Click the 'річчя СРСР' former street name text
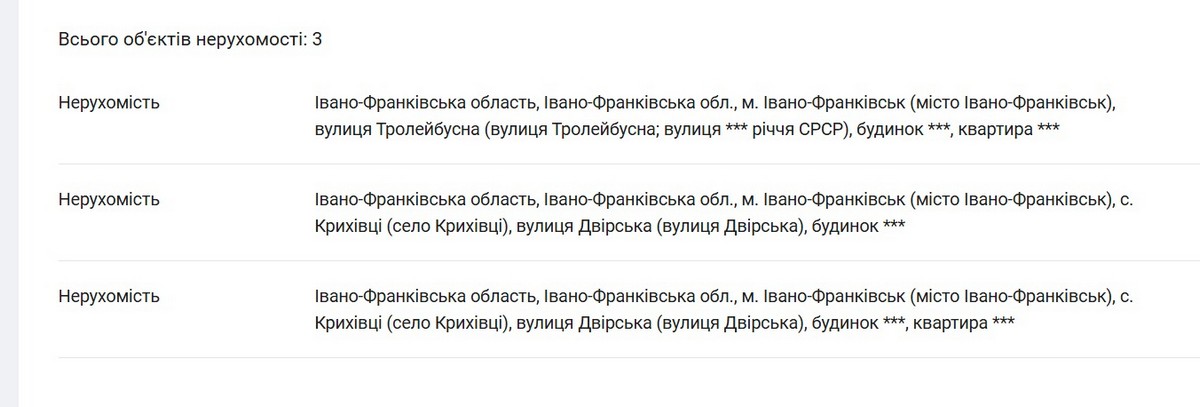 pyautogui.click(x=793, y=130)
